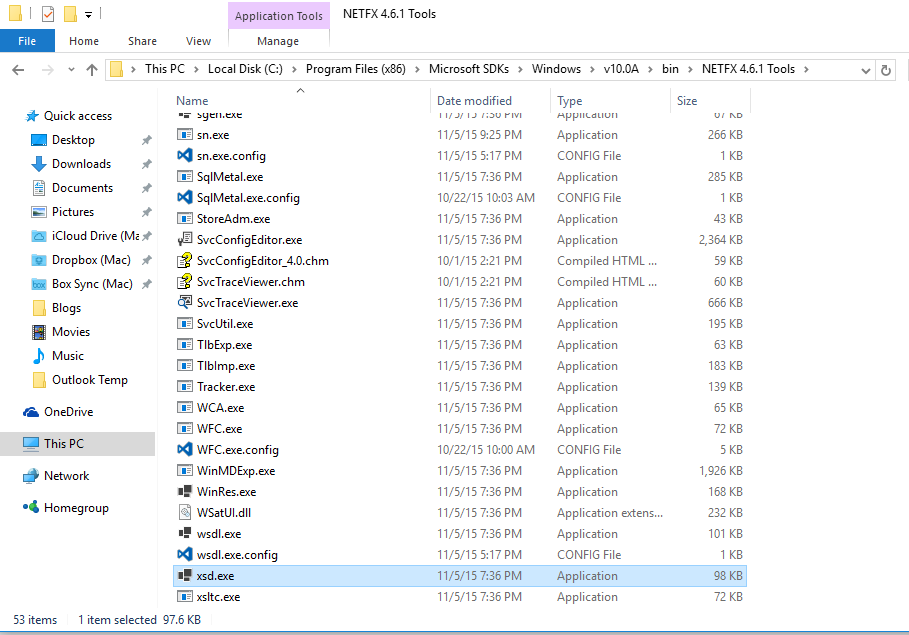This screenshot has width=909, height=635.
Task: Click the Music note icon in sidebar
Action: click(x=39, y=355)
